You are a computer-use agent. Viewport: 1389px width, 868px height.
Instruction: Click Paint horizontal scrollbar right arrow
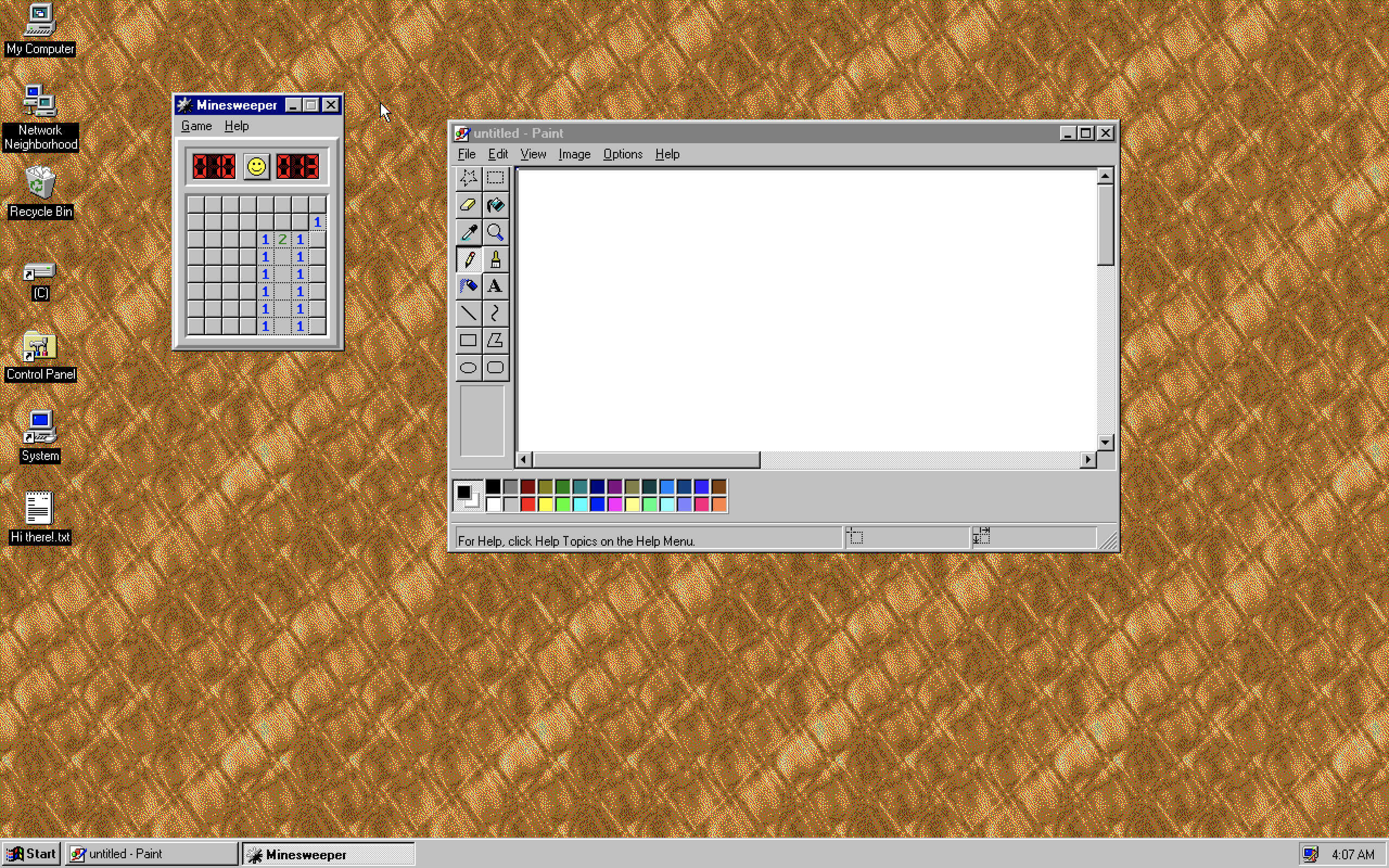pyautogui.click(x=1088, y=459)
